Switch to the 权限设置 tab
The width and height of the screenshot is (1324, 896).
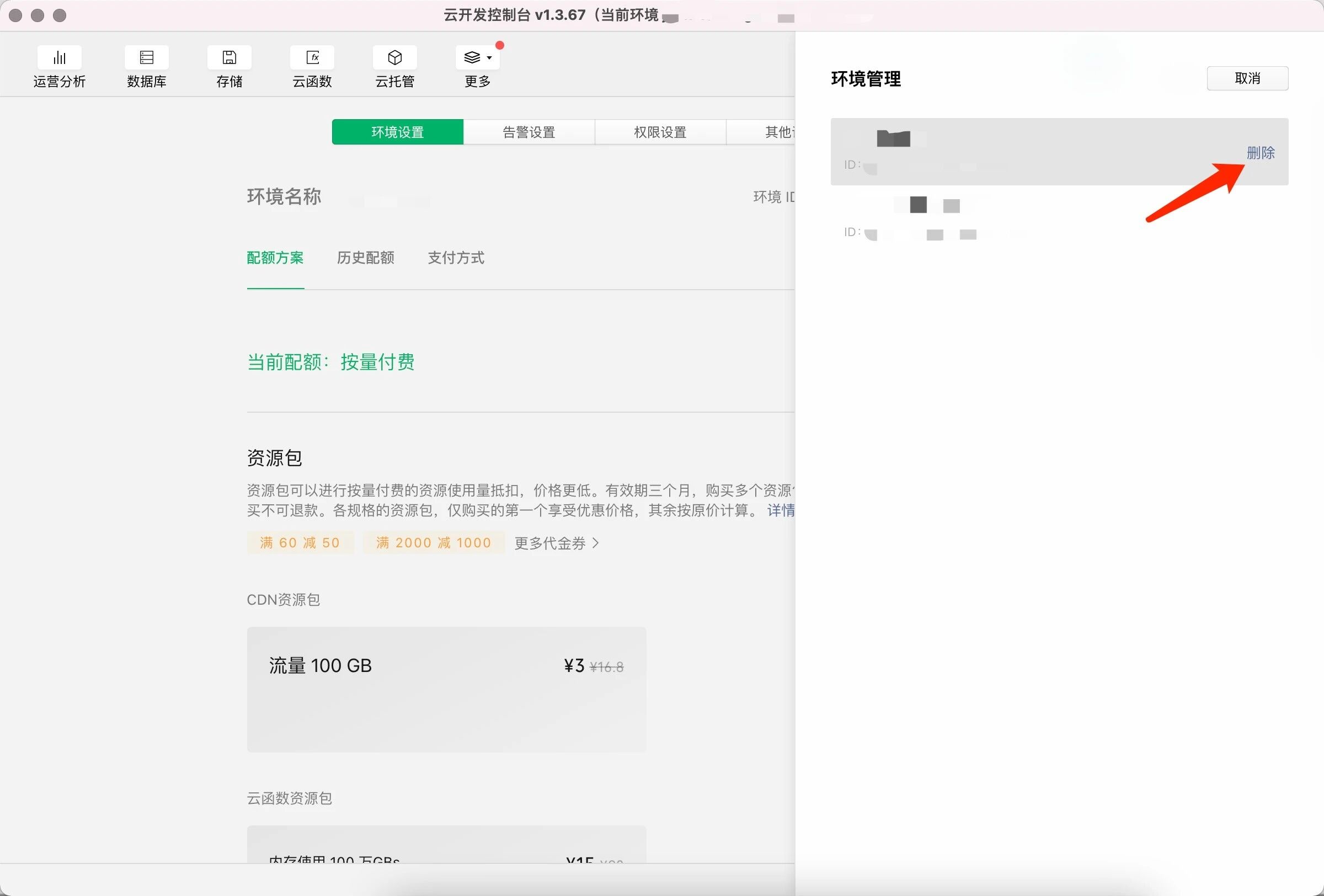pyautogui.click(x=660, y=132)
